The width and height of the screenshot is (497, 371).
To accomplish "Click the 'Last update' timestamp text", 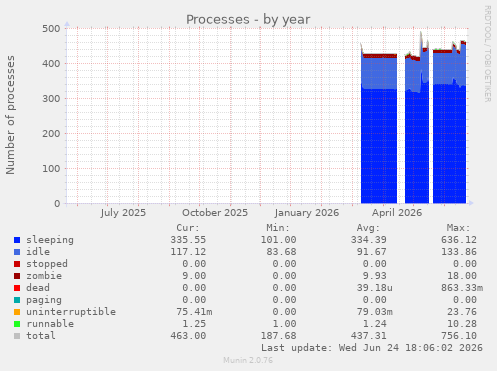I will pos(372,348).
